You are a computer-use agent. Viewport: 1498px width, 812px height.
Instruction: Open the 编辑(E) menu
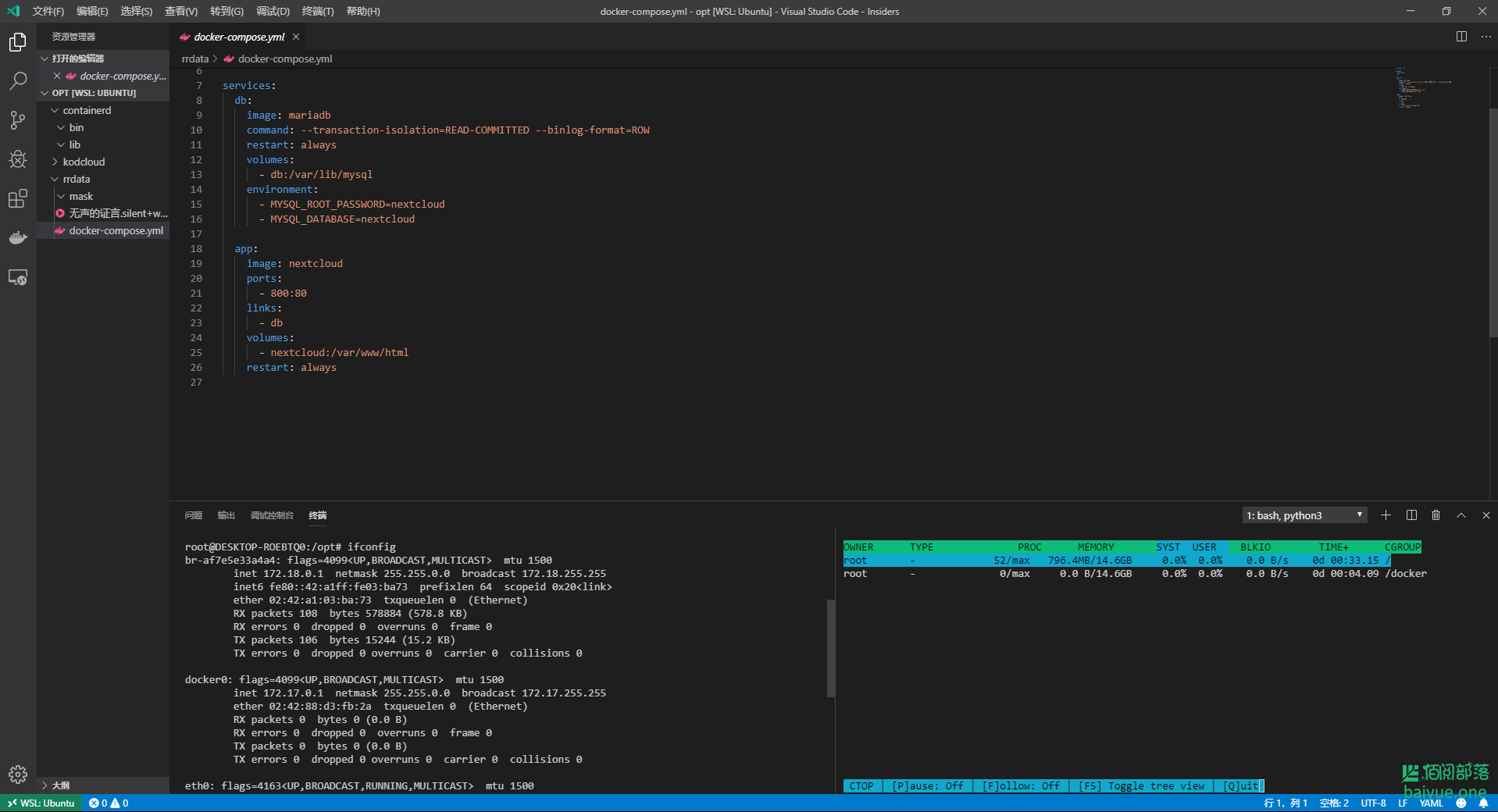coord(92,11)
